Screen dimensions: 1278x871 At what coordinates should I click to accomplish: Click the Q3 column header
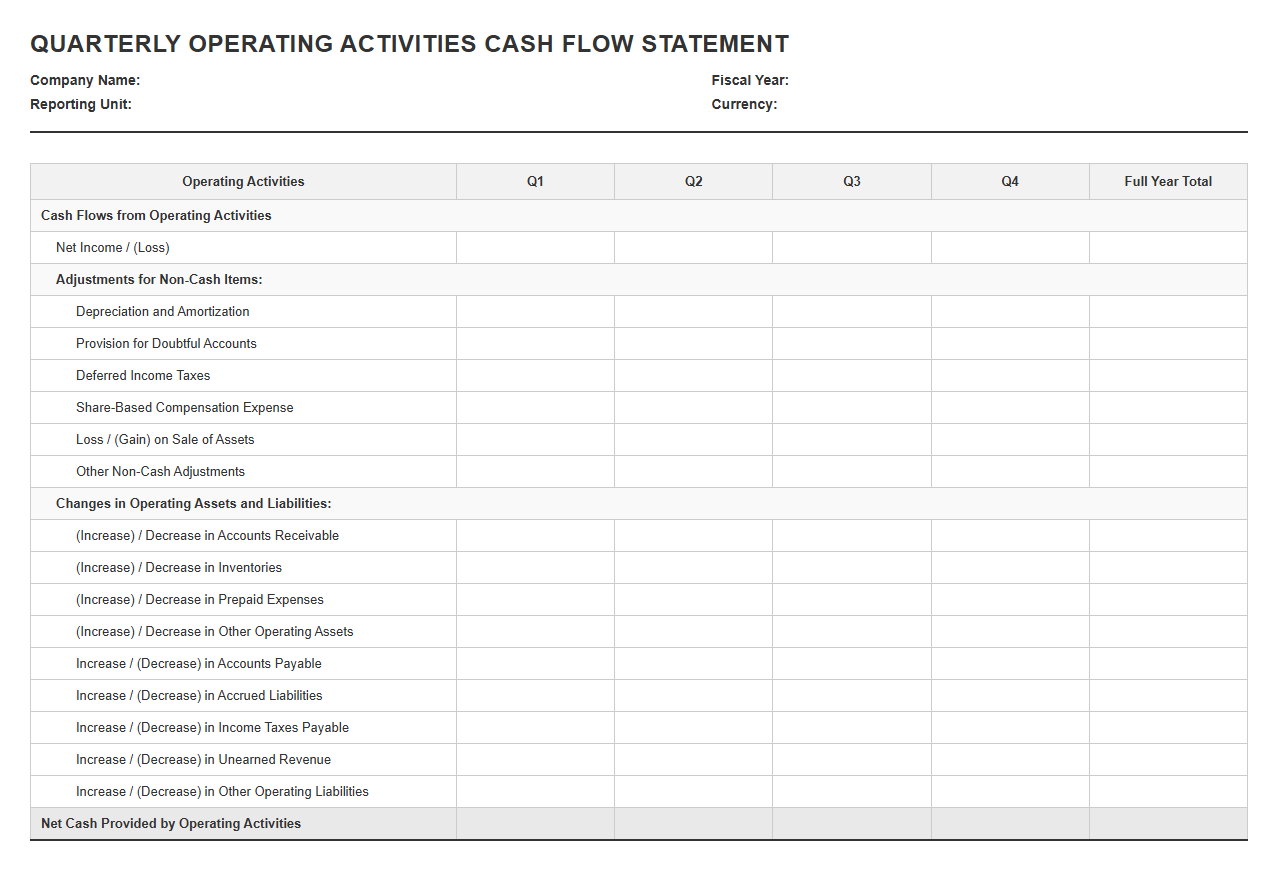pos(852,181)
